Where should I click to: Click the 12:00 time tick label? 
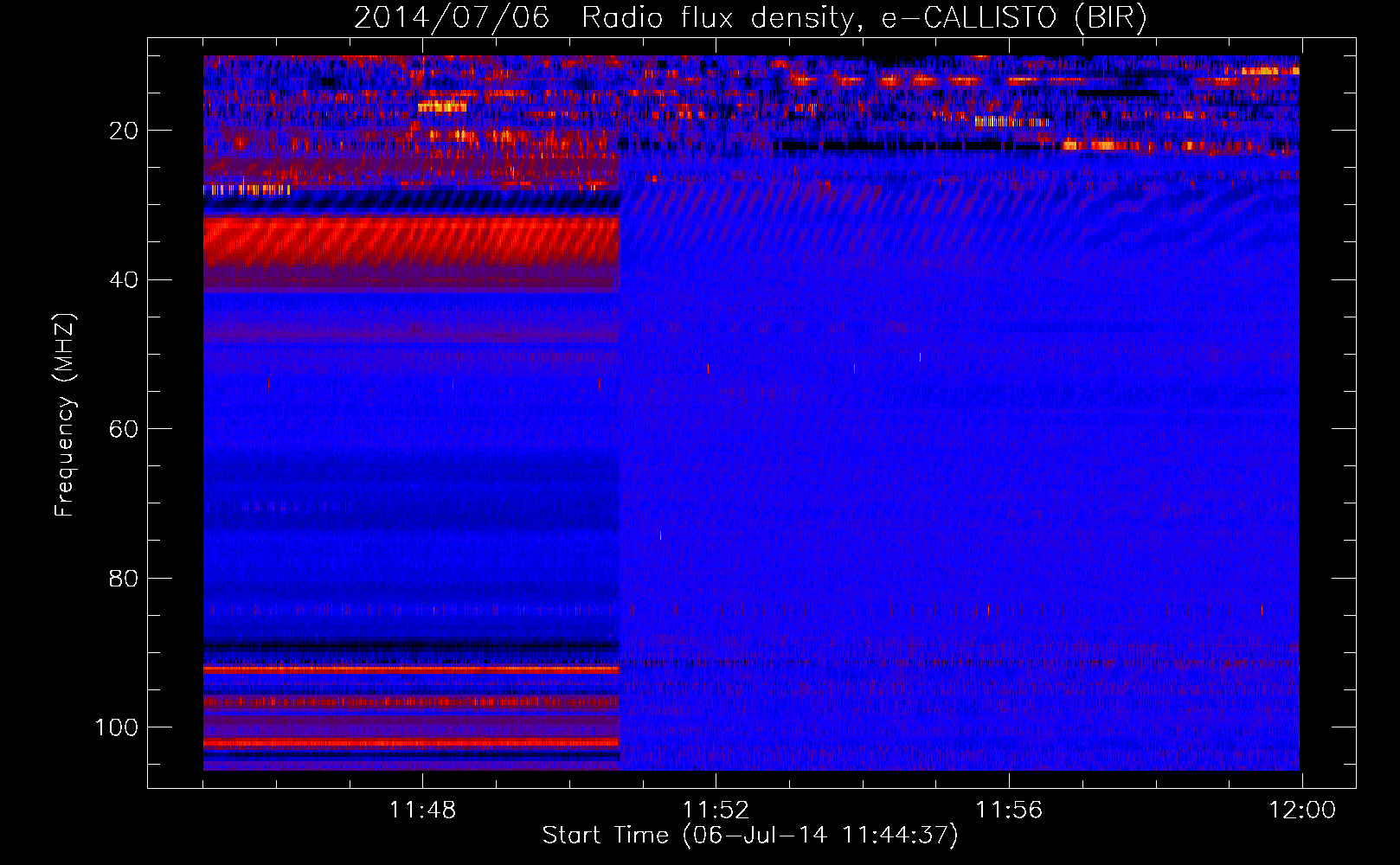click(1302, 811)
